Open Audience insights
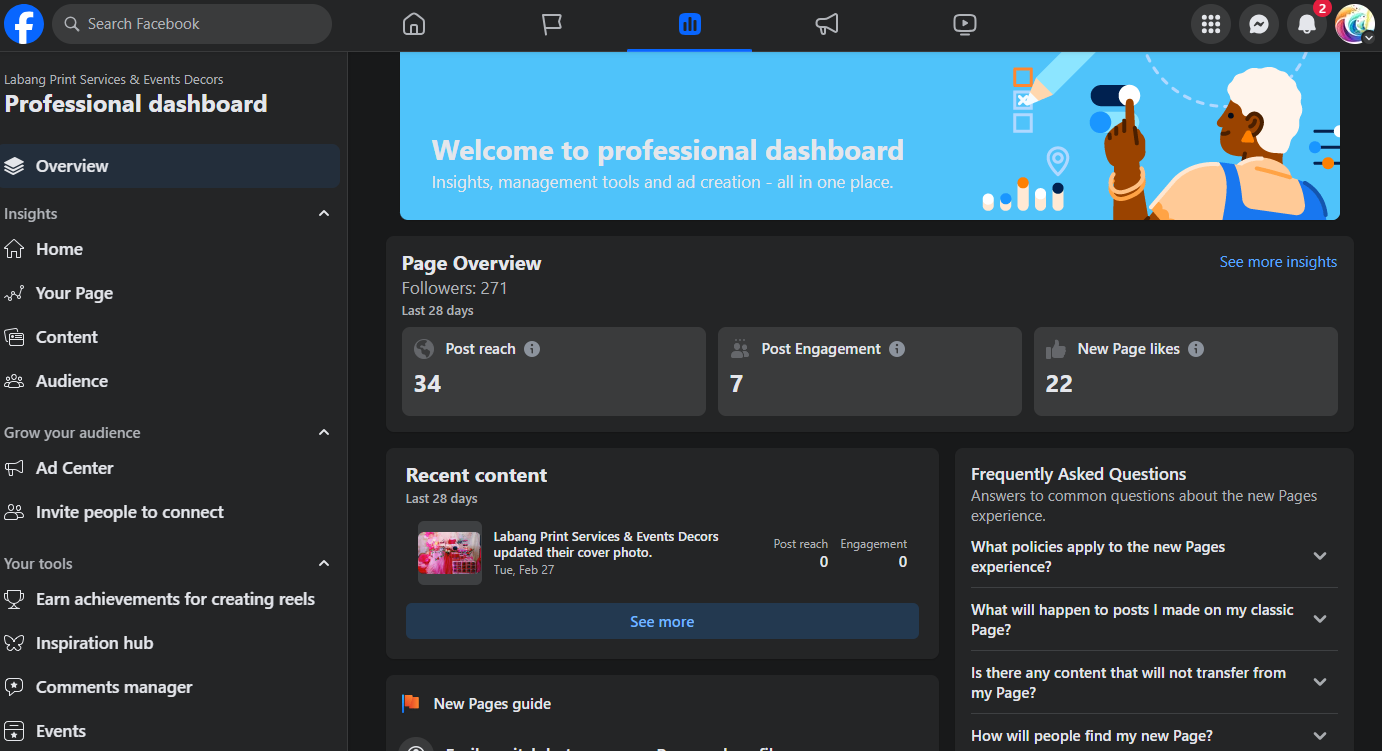The image size is (1382, 751). (x=170, y=381)
